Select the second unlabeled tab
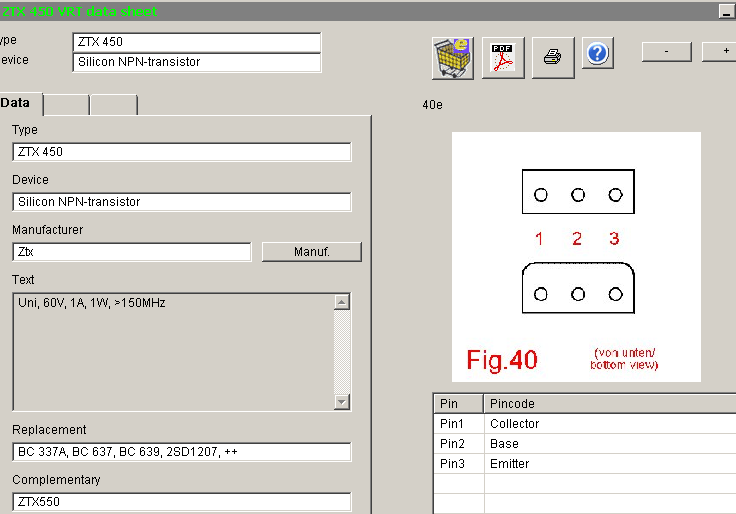This screenshot has width=736, height=514. 66,105
